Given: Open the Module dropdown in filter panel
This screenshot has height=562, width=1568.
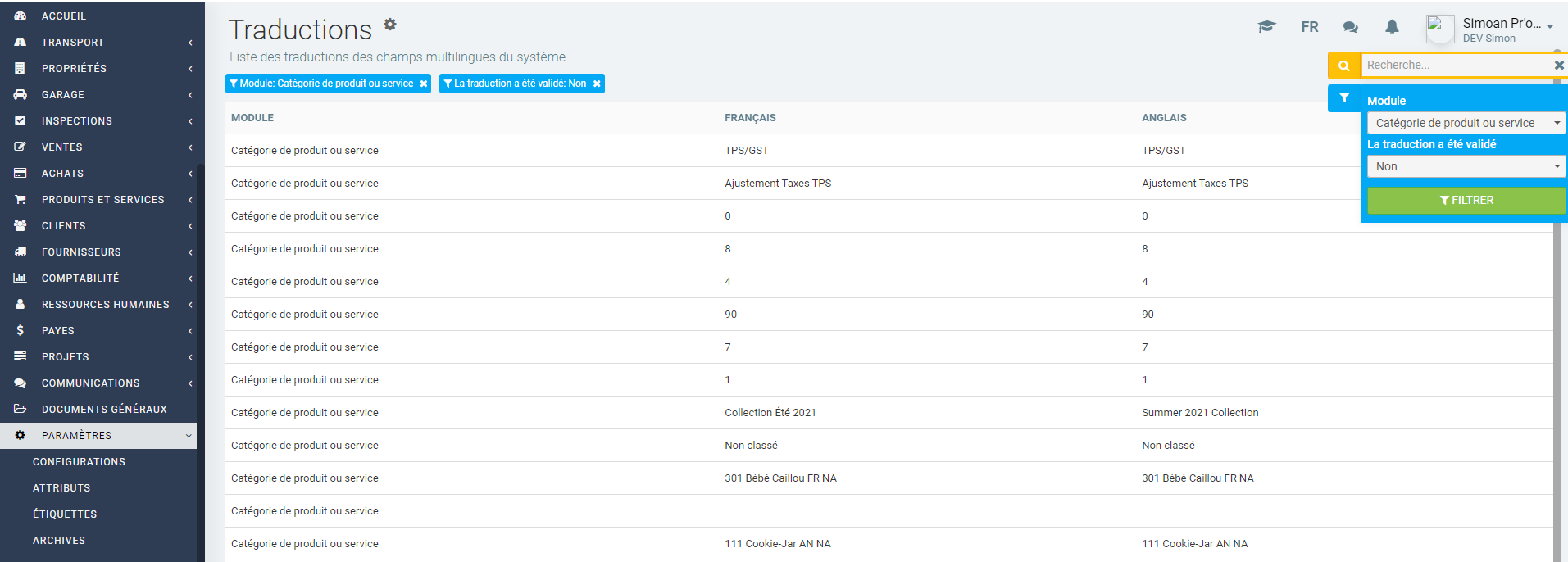Looking at the screenshot, I should (1466, 123).
